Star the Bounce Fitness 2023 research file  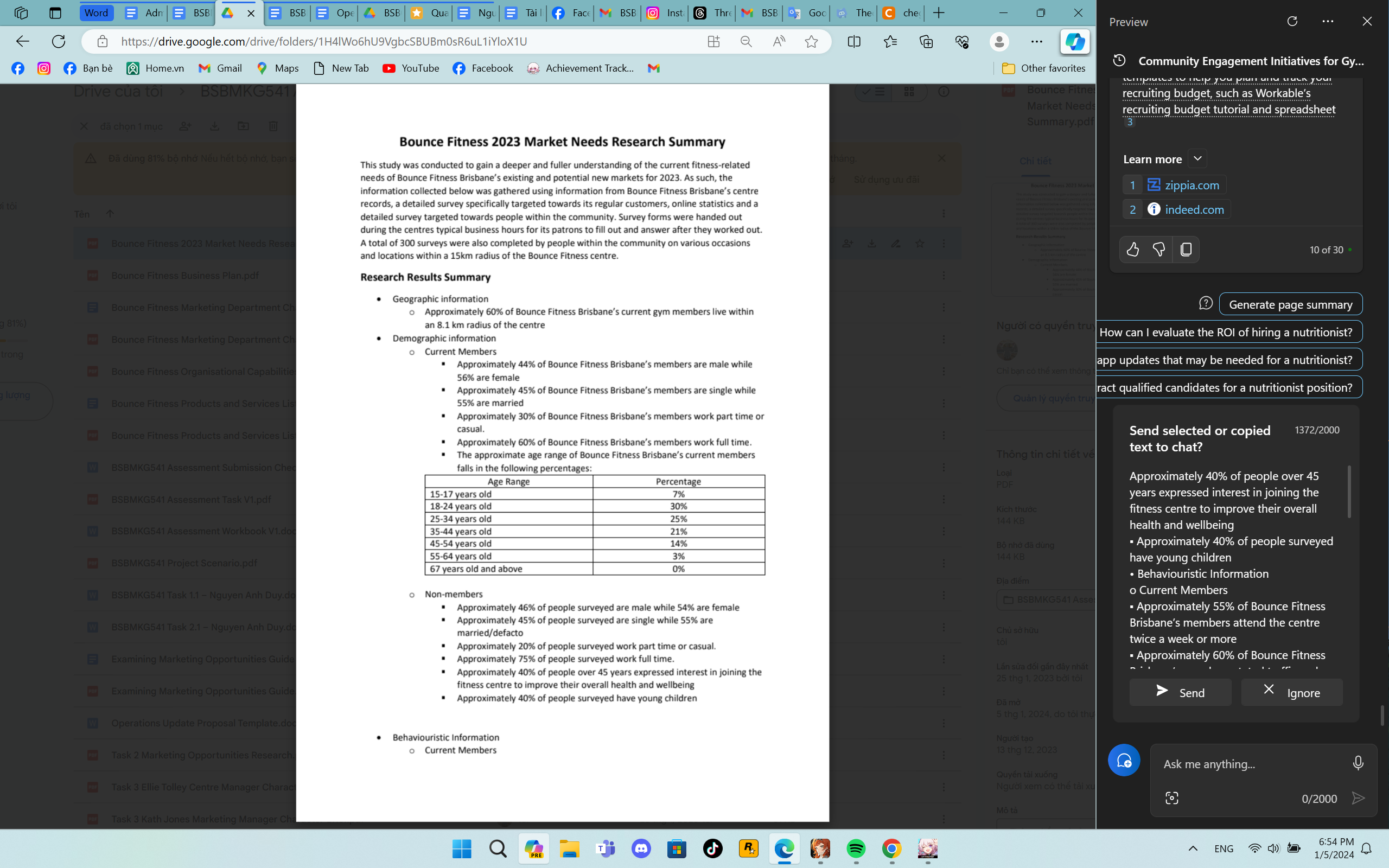tap(920, 244)
